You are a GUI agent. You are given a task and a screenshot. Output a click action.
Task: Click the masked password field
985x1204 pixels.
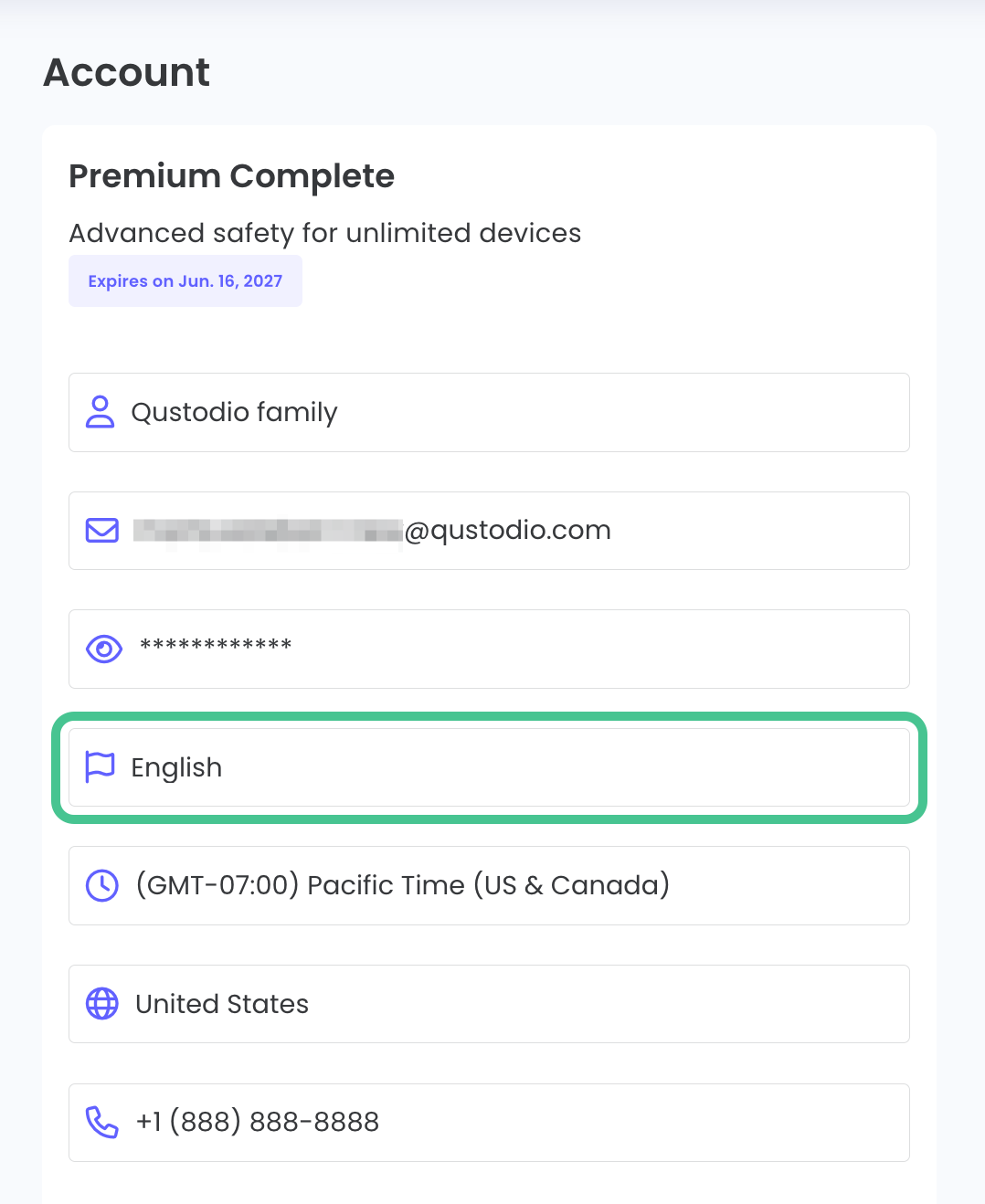pos(489,649)
